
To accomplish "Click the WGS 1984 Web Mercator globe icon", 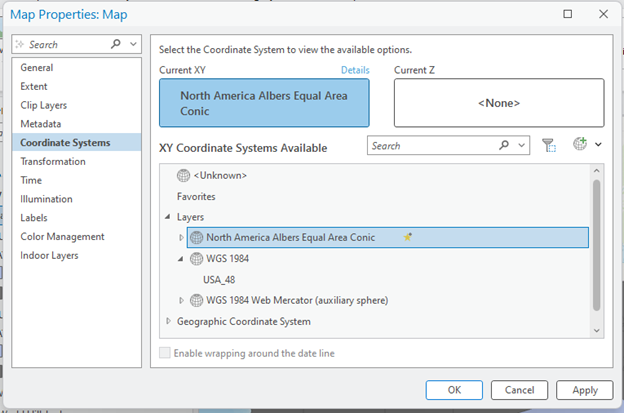I will 196,300.
